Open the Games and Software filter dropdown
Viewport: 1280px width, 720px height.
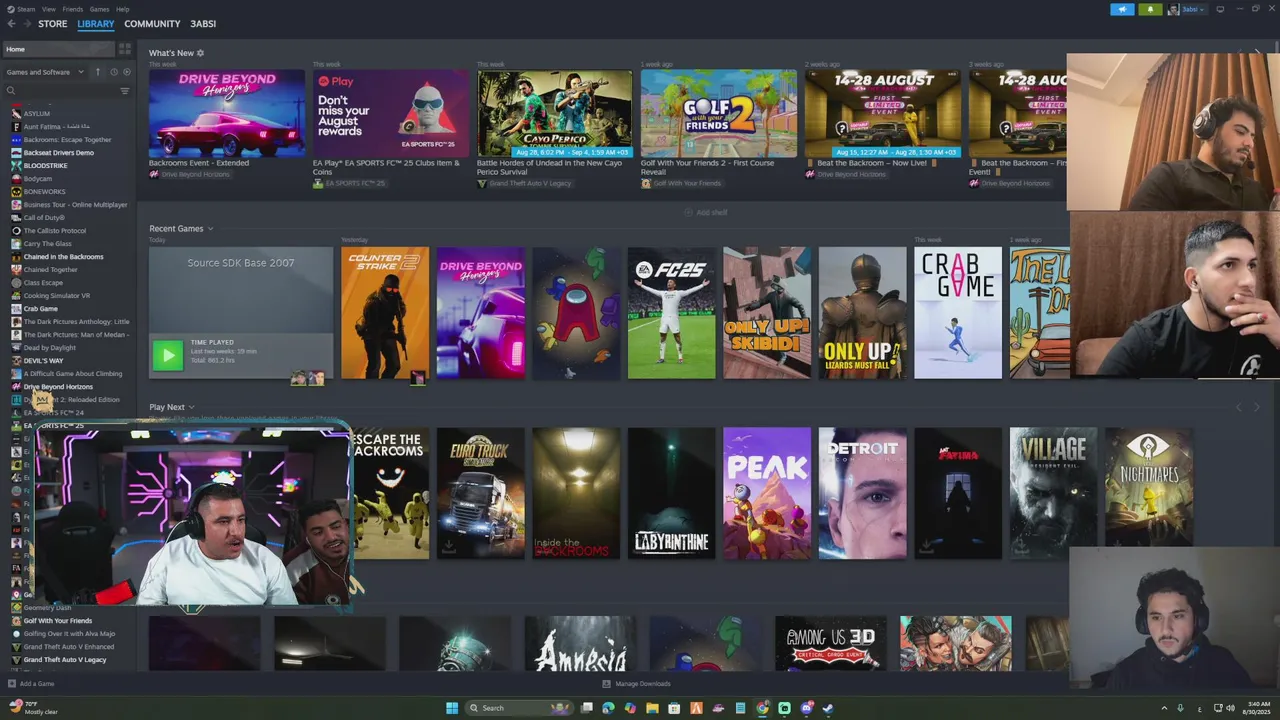[45, 72]
